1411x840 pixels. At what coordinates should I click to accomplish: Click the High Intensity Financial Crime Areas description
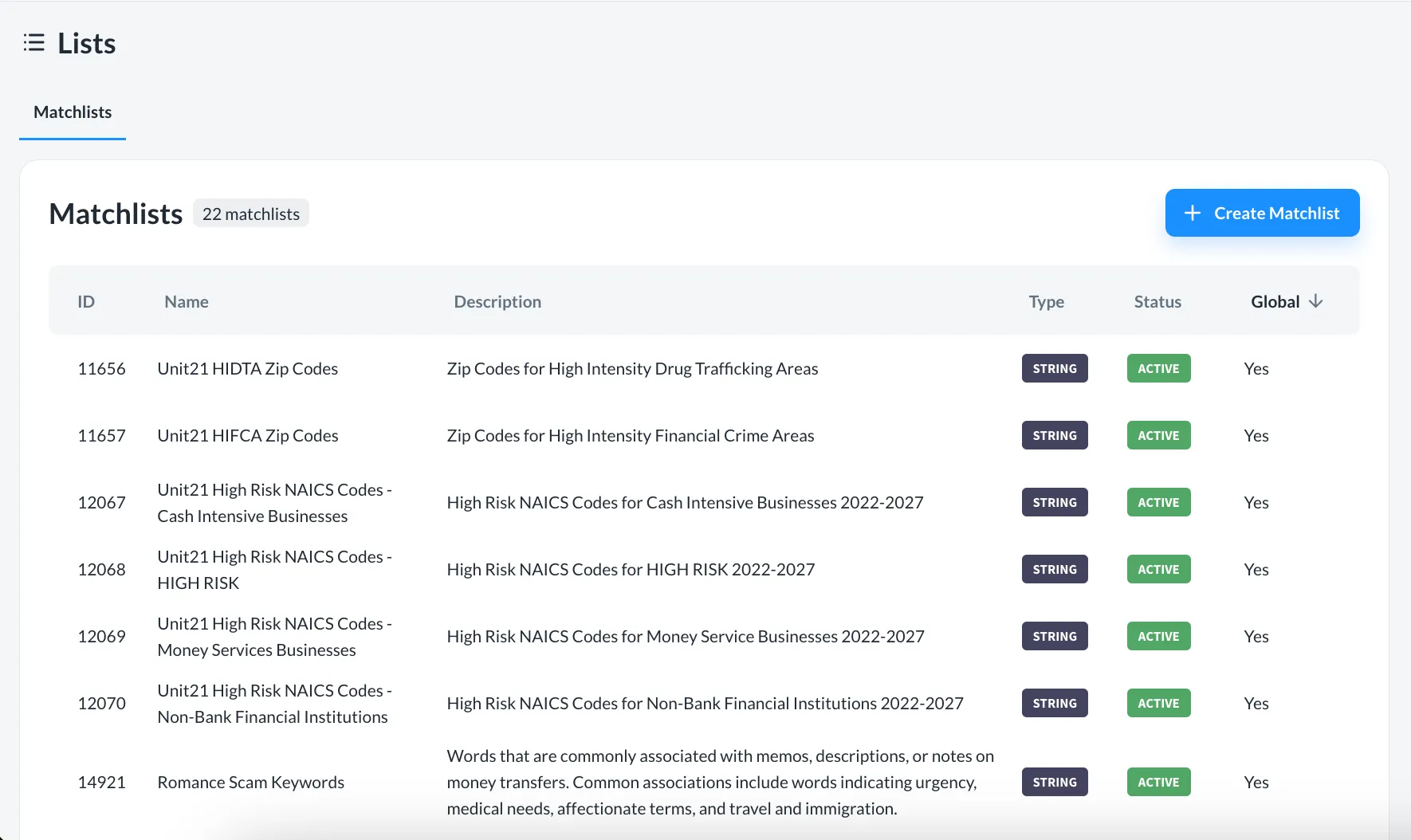click(x=631, y=436)
